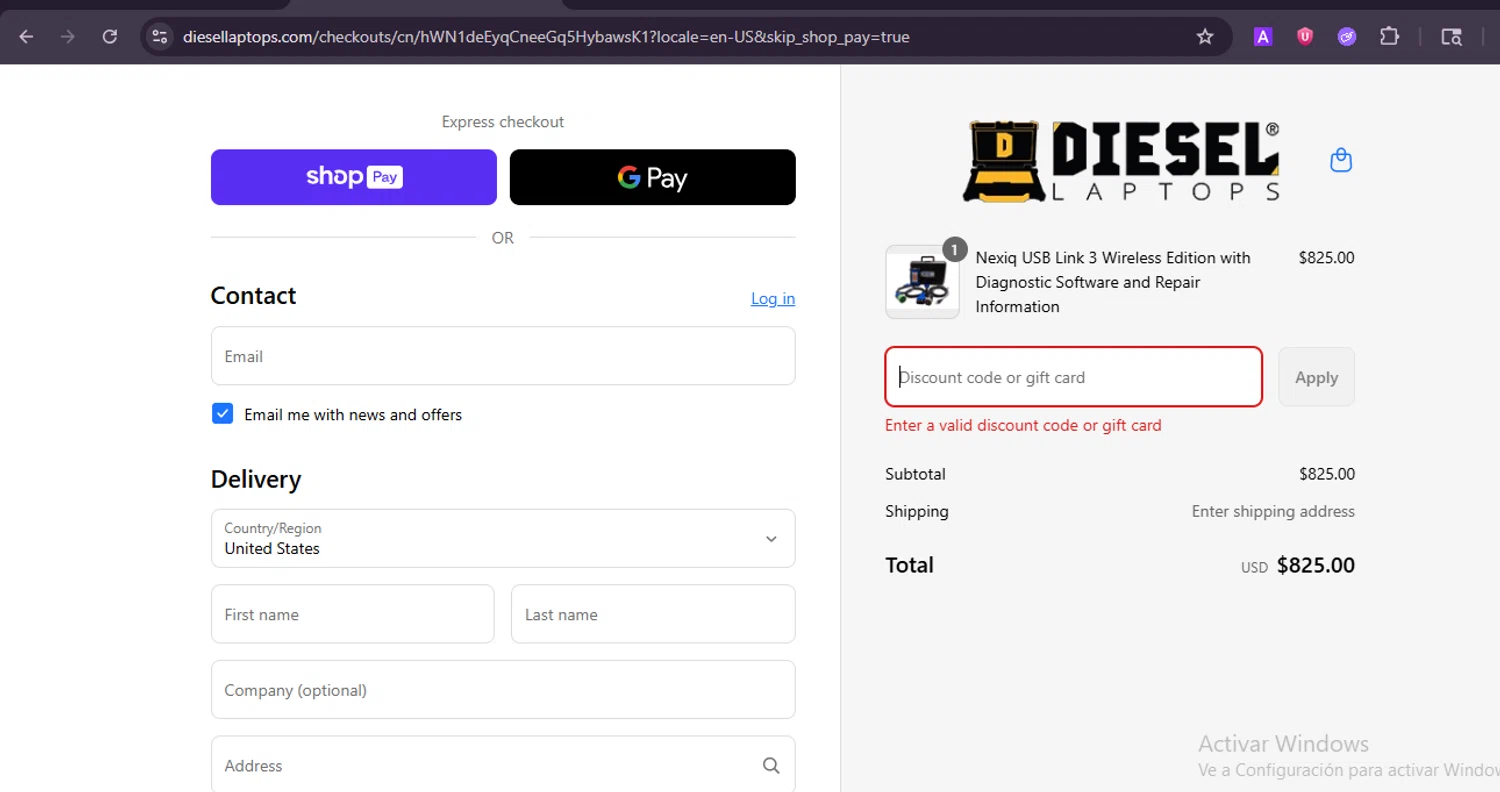This screenshot has width=1500, height=792.
Task: Open the Extensions puzzle piece menu
Action: pyautogui.click(x=1389, y=37)
